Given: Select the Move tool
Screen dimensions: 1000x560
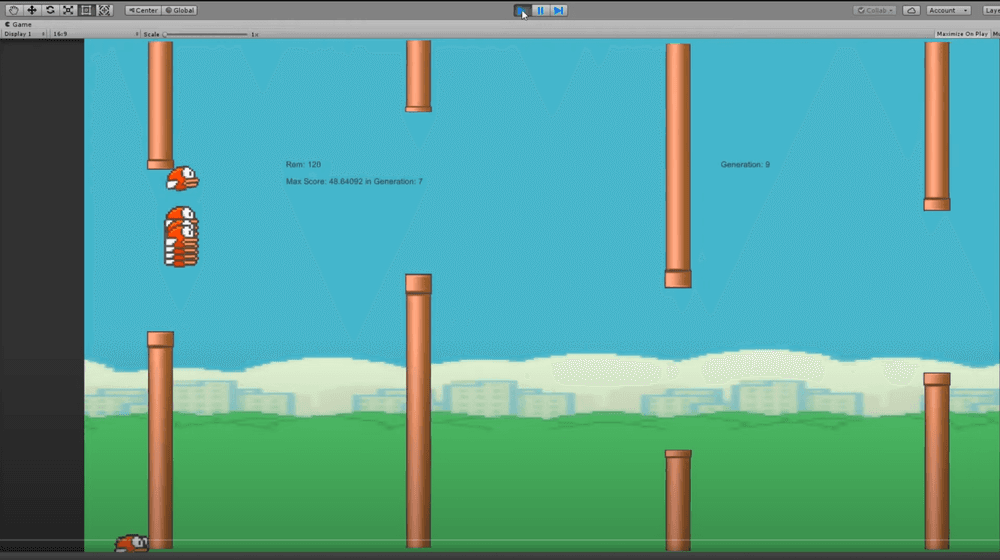Looking at the screenshot, I should coord(31,10).
